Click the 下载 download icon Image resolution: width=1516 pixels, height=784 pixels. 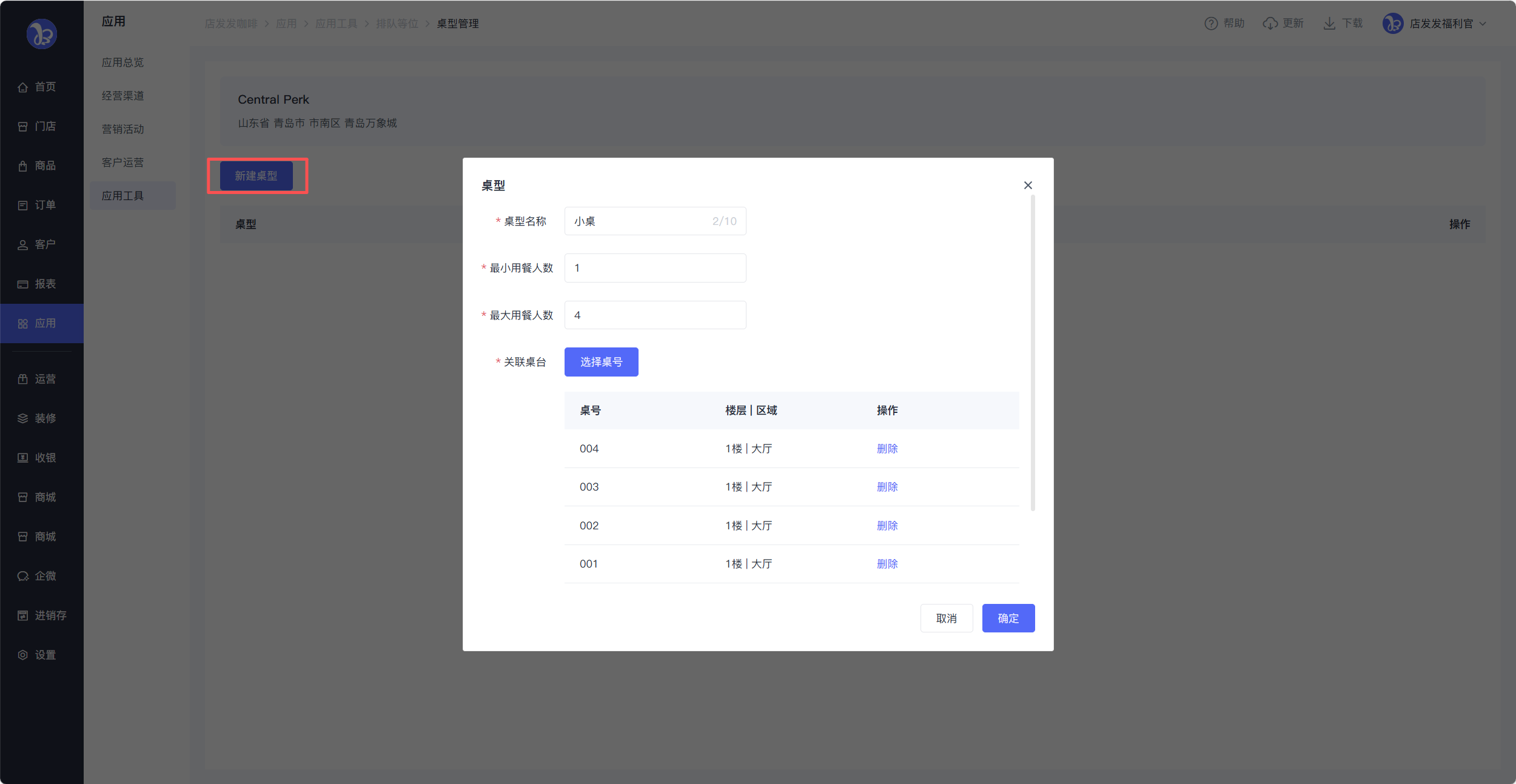1329,24
